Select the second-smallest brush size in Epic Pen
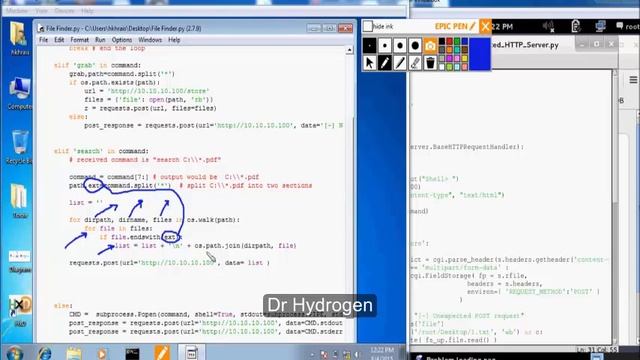Screen dimensions: 640x360 point(384,46)
